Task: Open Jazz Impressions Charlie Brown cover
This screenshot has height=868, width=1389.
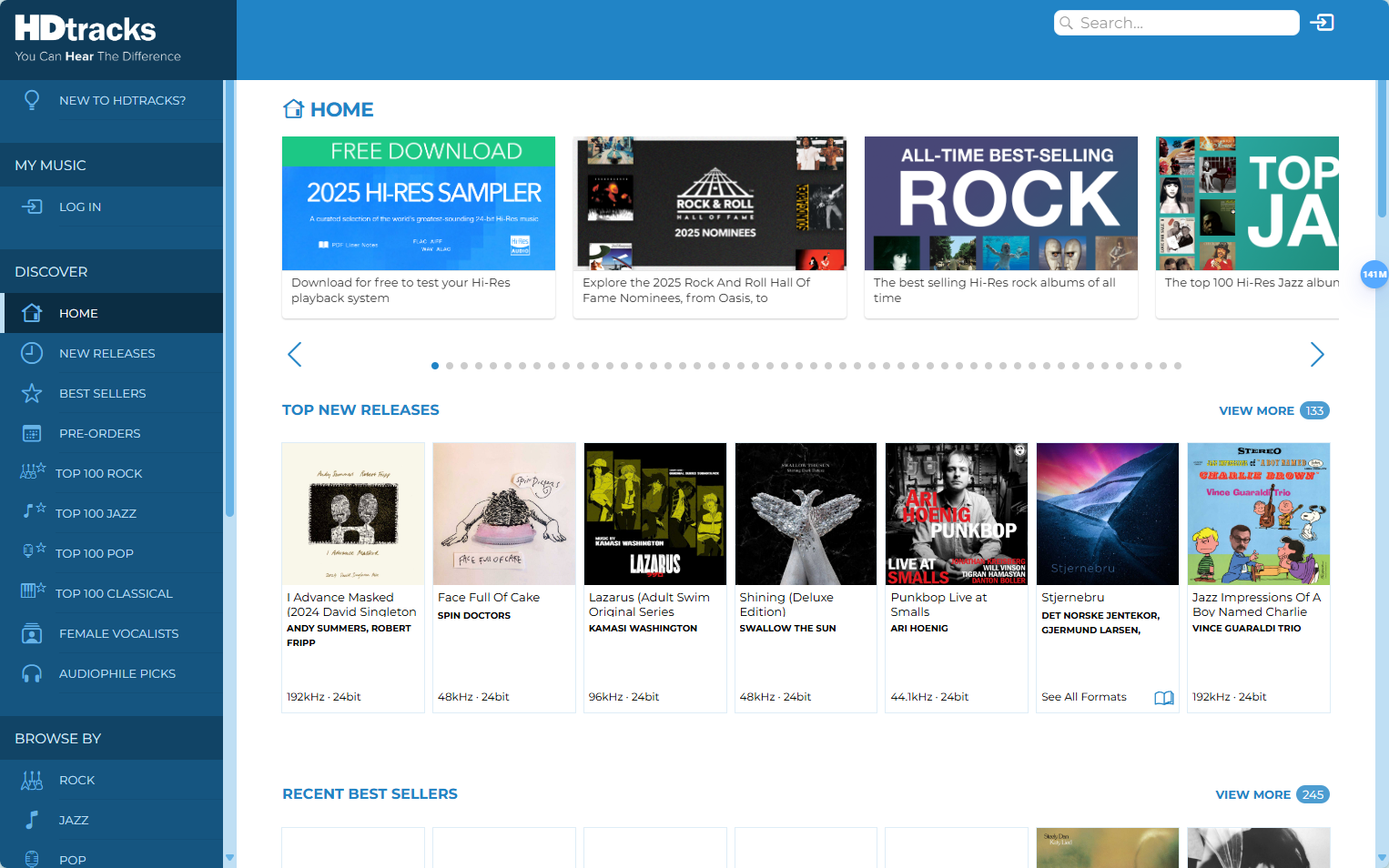Action: tap(1259, 514)
